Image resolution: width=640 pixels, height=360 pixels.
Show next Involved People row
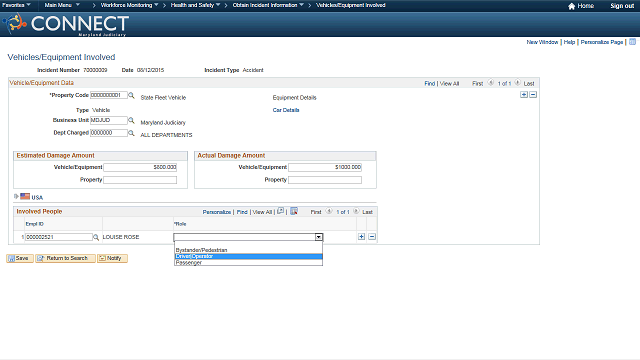(x=356, y=211)
